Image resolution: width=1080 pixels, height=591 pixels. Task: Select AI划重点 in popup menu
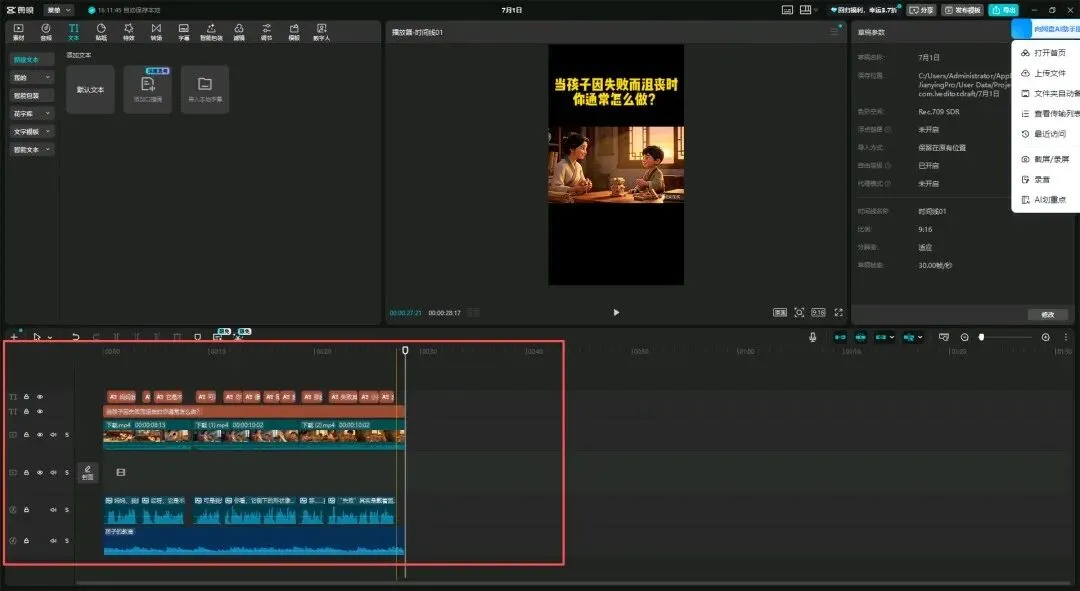point(1049,200)
